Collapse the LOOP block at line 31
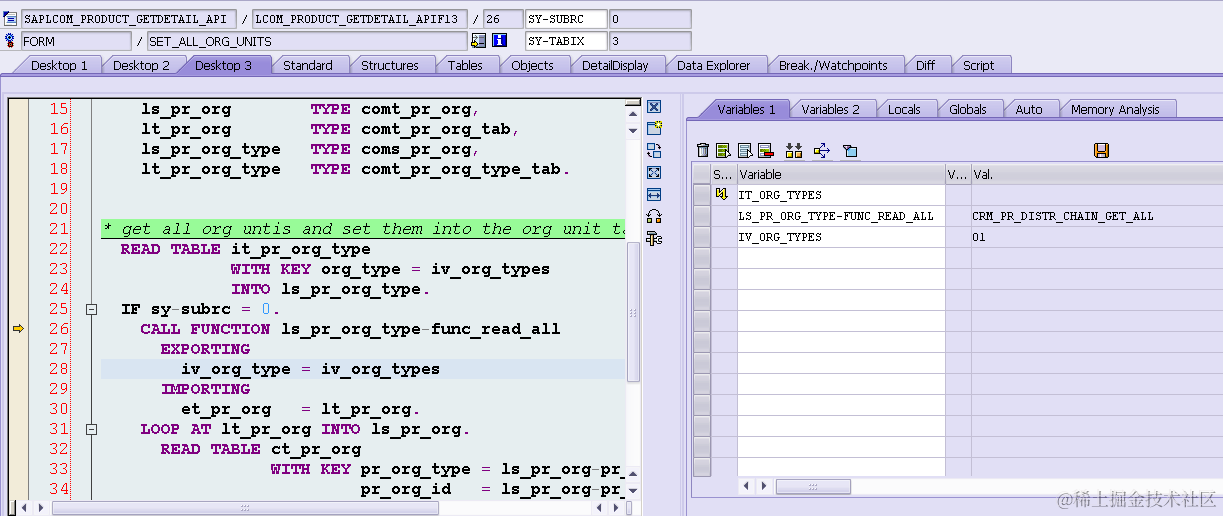Screen dimensions: 1223x516 pyautogui.click(x=91, y=429)
